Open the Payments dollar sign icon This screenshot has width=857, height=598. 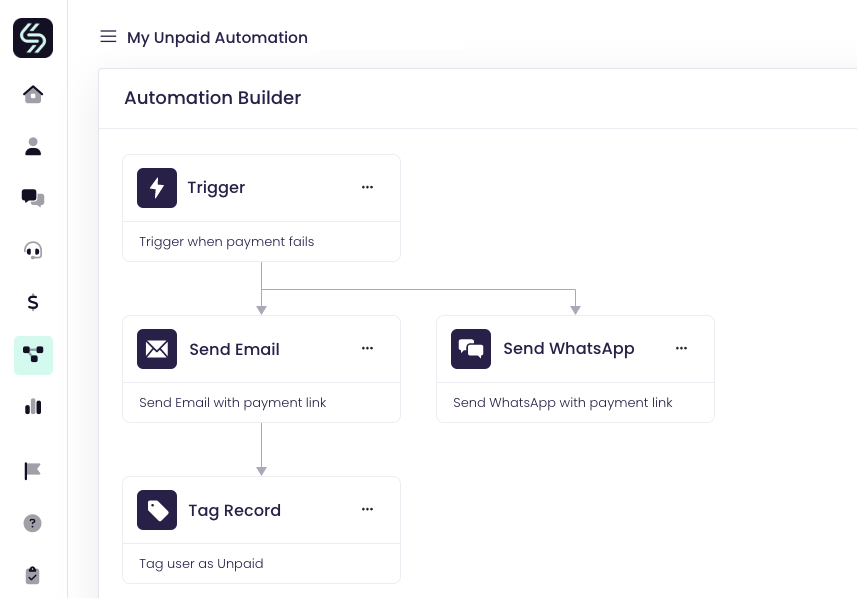click(33, 302)
